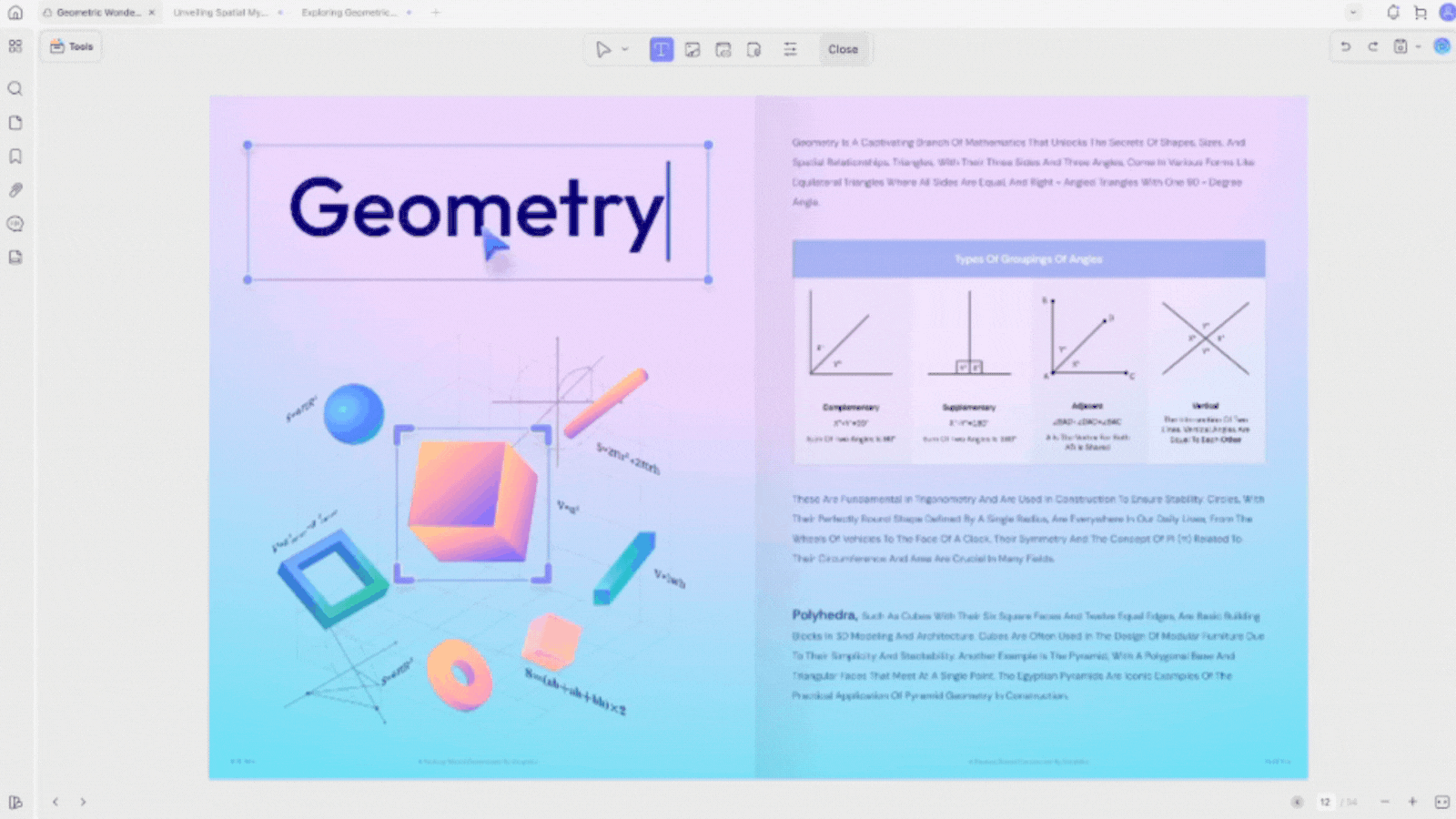Open the notifications bell icon
The image size is (1456, 819).
click(x=1393, y=13)
